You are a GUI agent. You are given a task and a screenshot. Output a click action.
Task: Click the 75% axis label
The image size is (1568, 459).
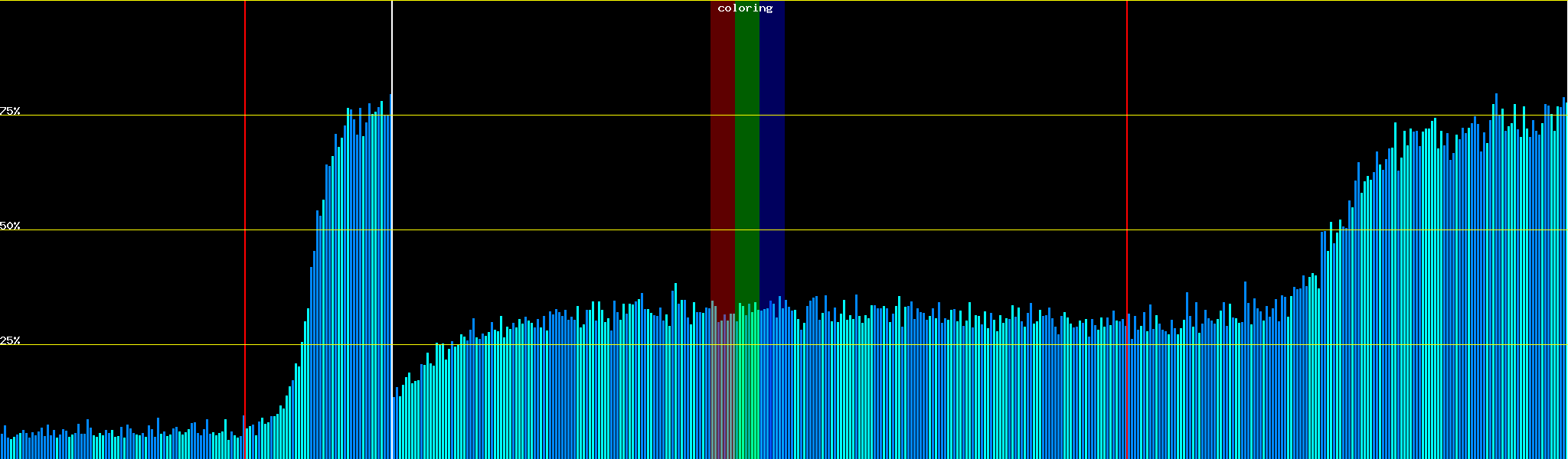click(x=10, y=111)
